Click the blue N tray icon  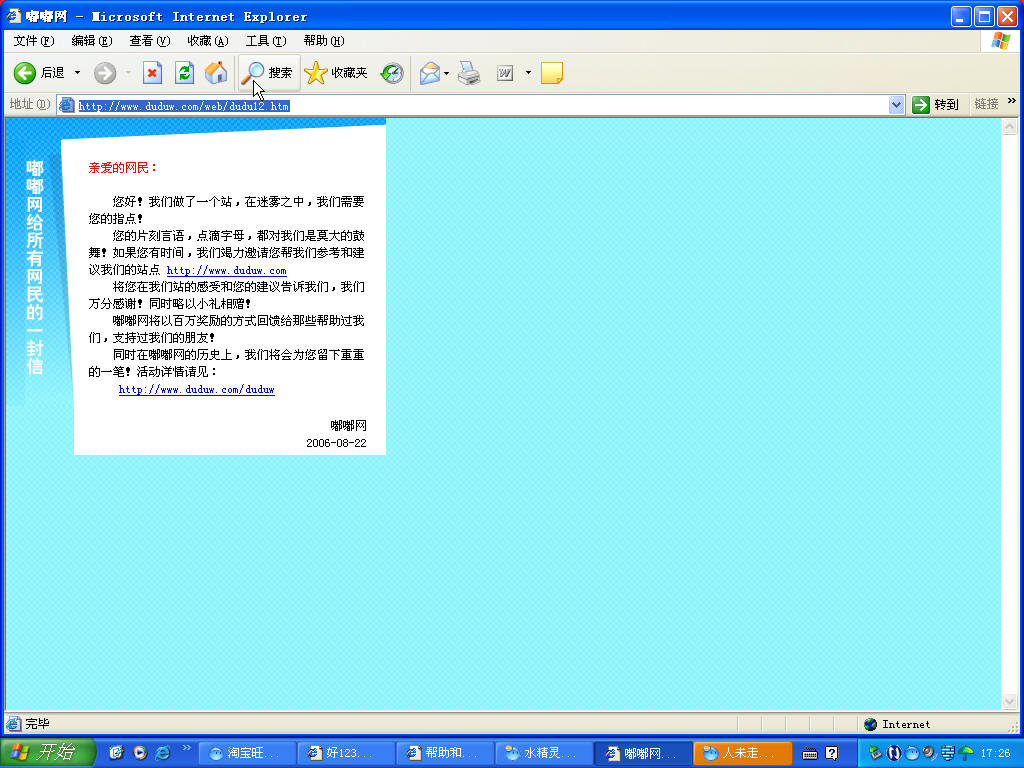[x=893, y=753]
